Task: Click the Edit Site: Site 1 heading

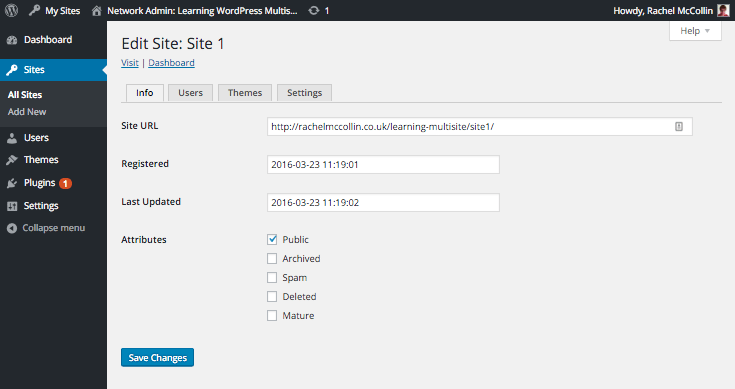Action: click(173, 44)
